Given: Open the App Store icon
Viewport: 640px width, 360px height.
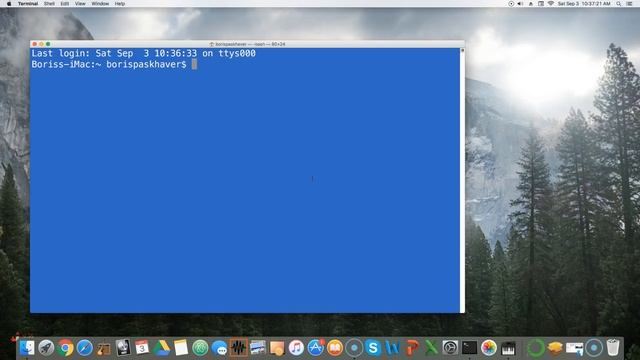Looking at the screenshot, I should tap(316, 348).
